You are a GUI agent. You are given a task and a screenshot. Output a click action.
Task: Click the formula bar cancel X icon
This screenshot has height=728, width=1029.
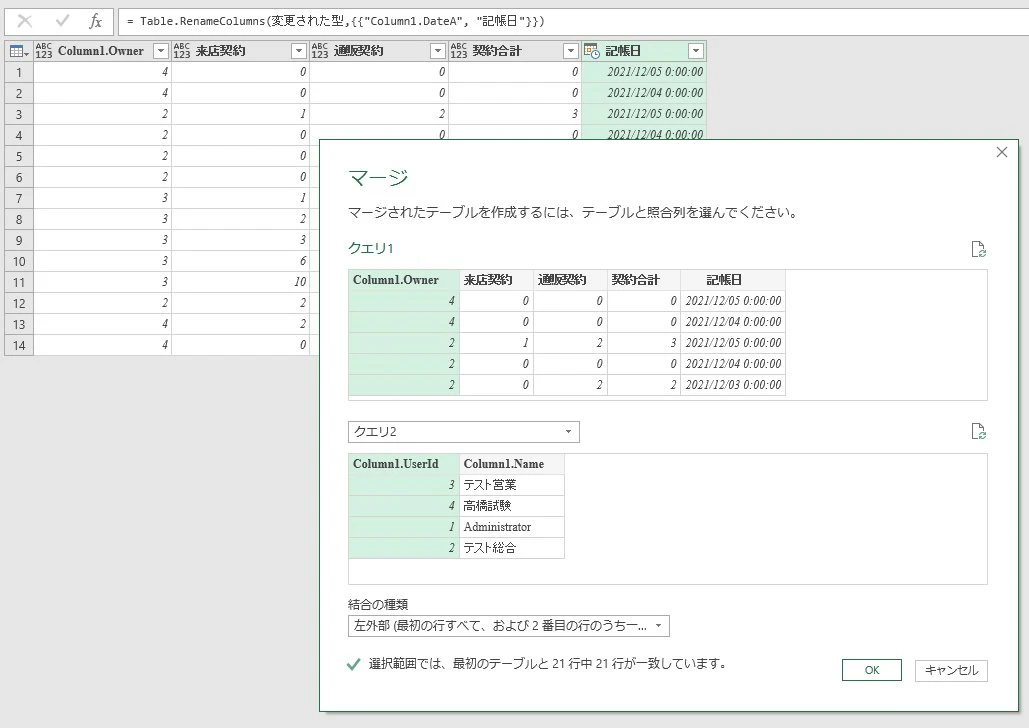tap(25, 21)
